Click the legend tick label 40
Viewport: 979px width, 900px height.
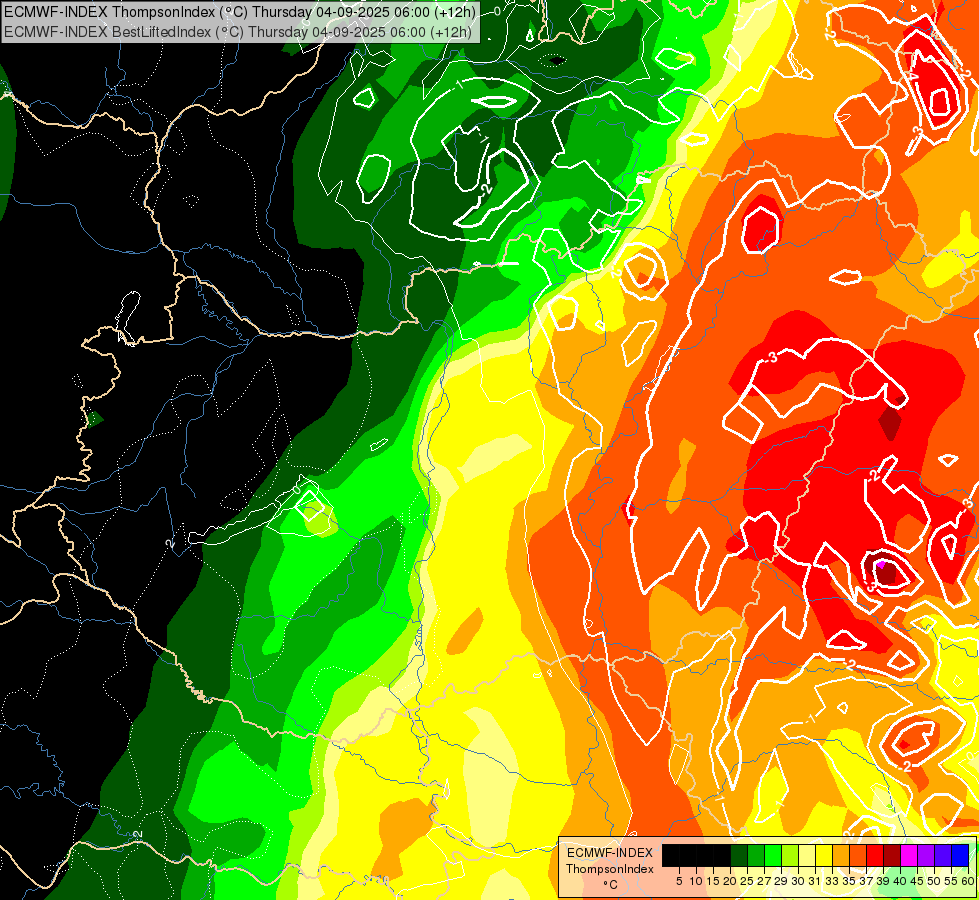click(x=900, y=881)
